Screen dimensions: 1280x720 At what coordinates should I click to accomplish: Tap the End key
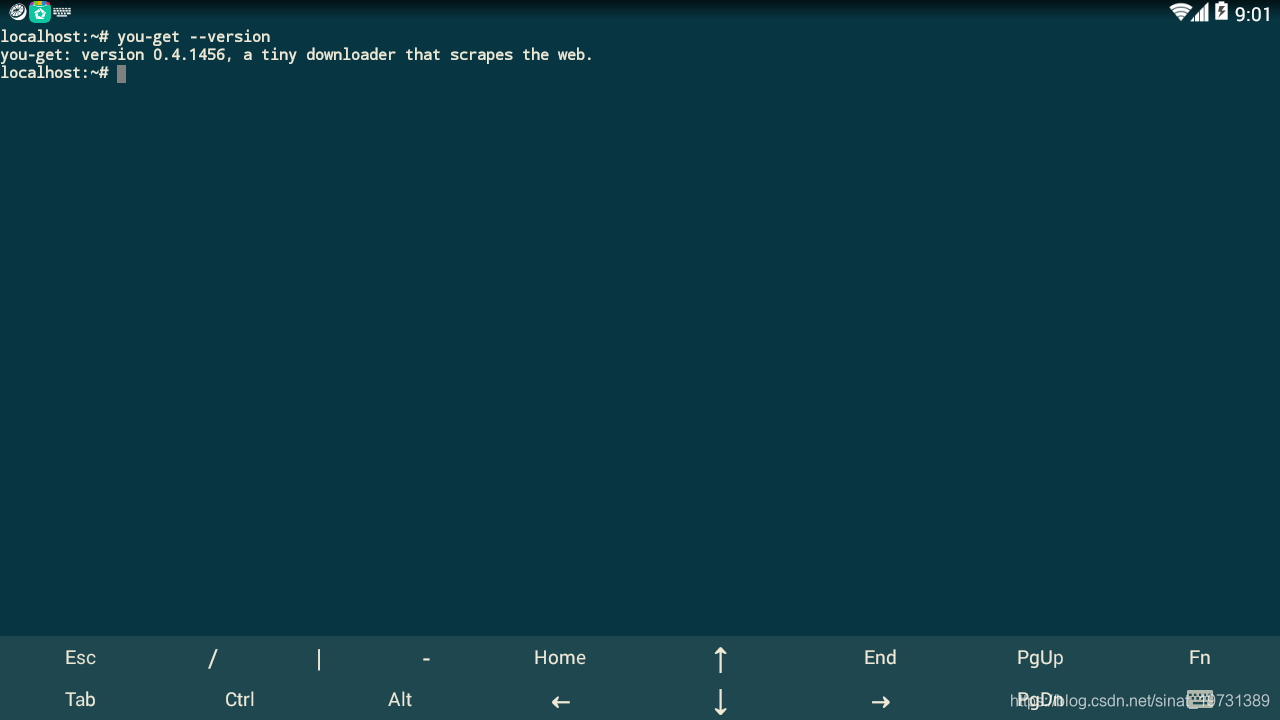pyautogui.click(x=880, y=657)
